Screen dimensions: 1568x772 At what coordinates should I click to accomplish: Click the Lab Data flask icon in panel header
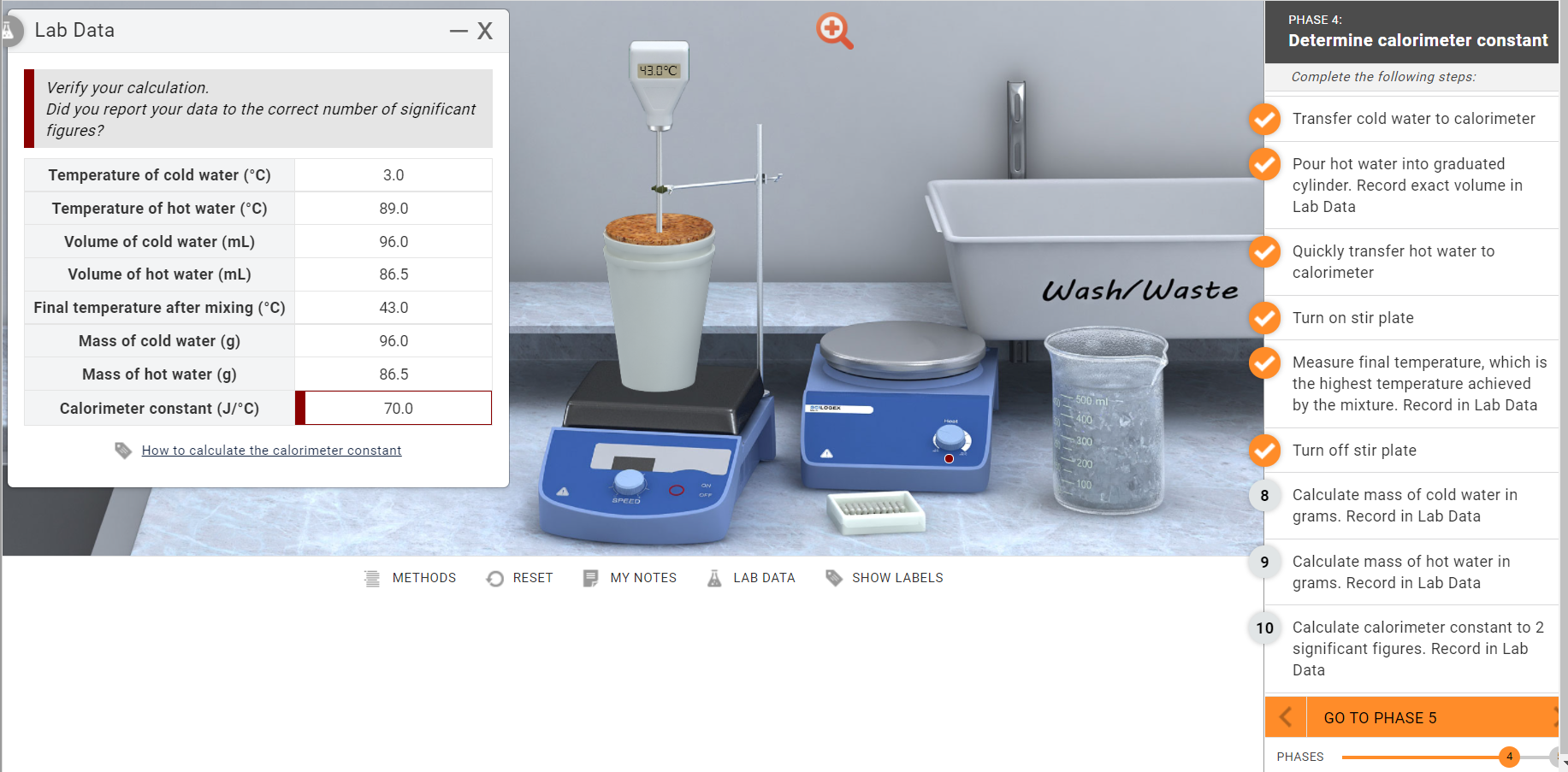(x=9, y=31)
